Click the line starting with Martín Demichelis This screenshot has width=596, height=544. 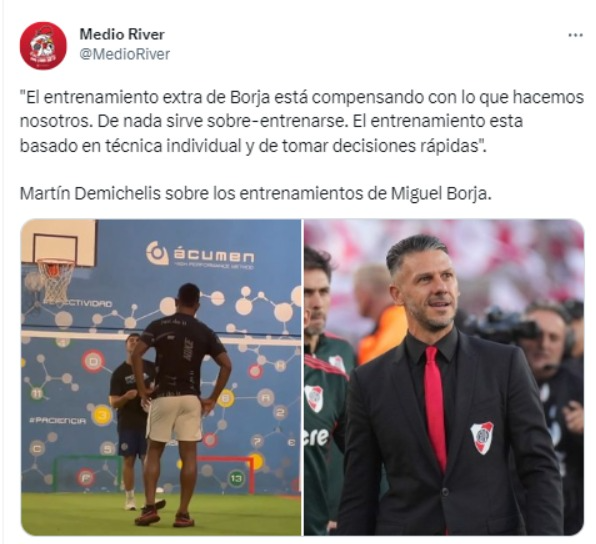(x=255, y=194)
